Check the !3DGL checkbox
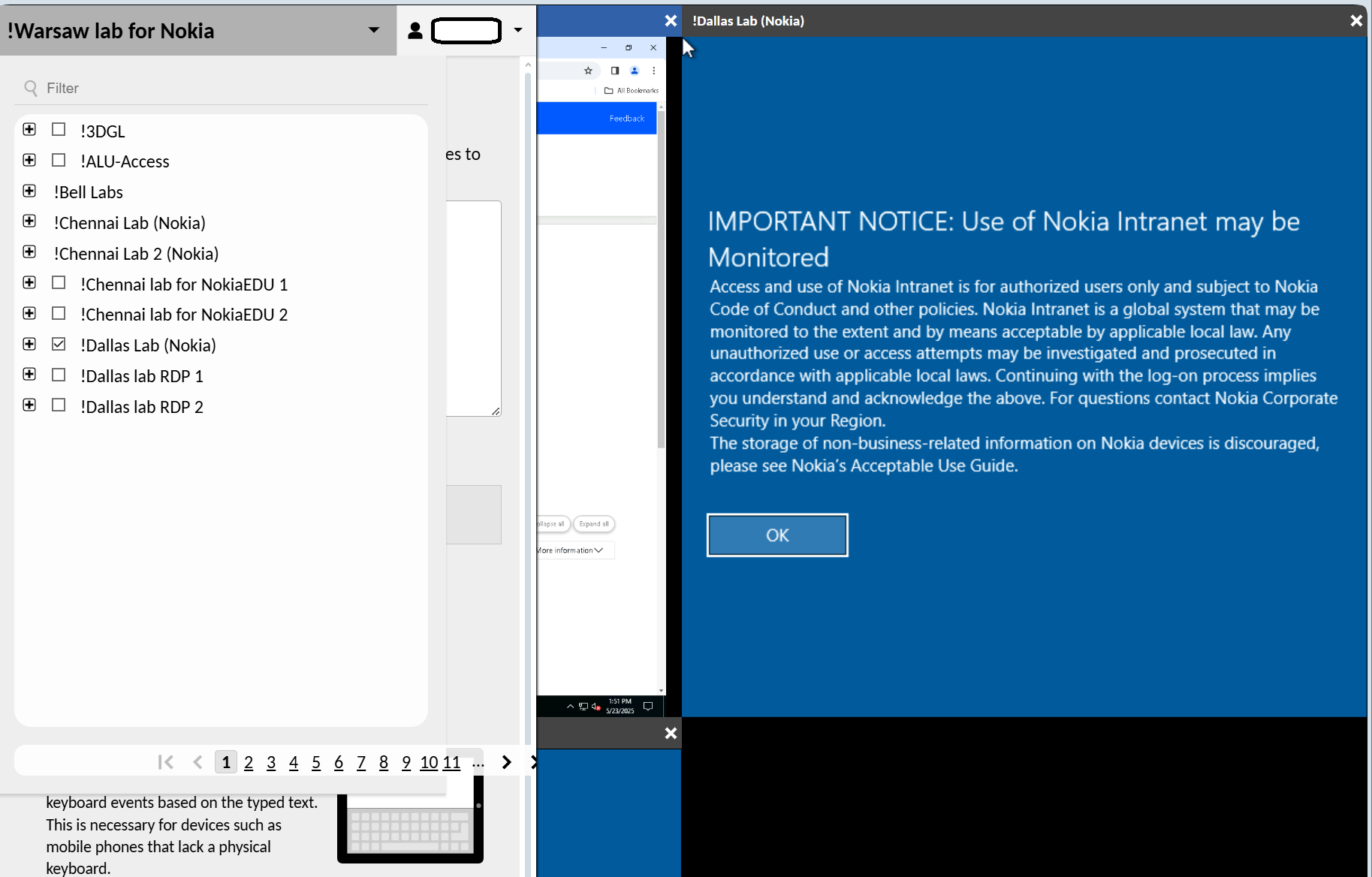The width and height of the screenshot is (1372, 877). click(59, 130)
